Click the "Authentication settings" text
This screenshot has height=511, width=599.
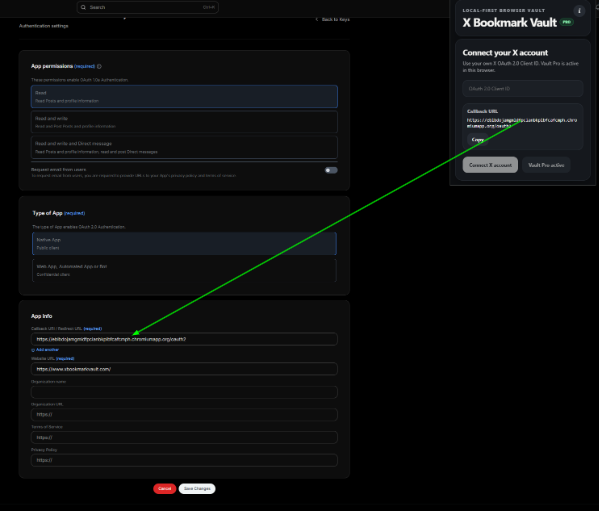[x=44, y=26]
